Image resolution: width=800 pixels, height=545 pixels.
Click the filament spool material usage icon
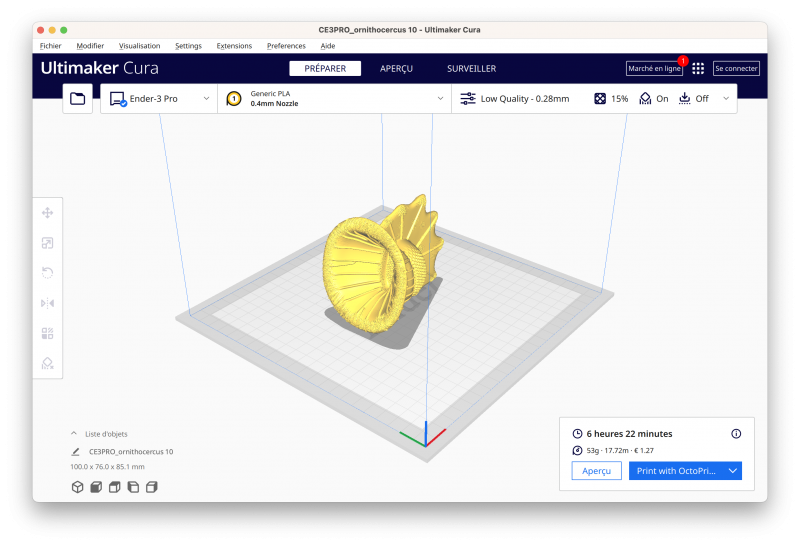point(577,451)
